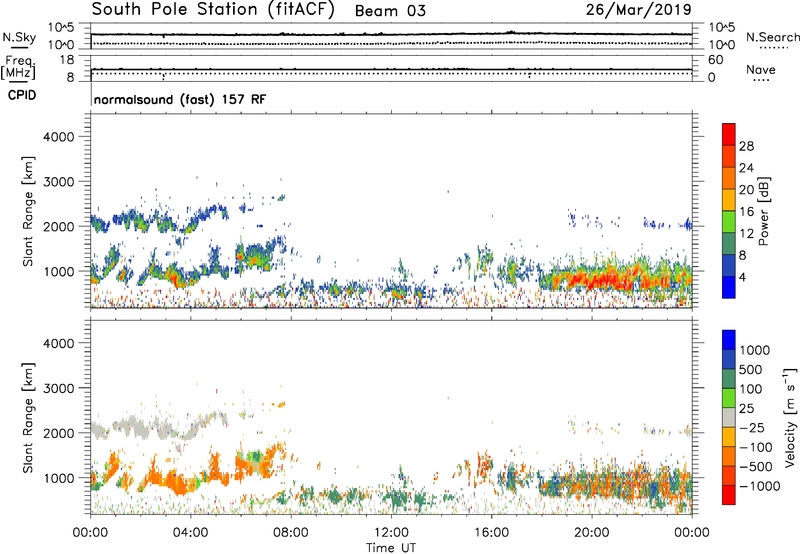The image size is (800, 554).
Task: Click the '60' label on the Nave axis
Action: [716, 60]
